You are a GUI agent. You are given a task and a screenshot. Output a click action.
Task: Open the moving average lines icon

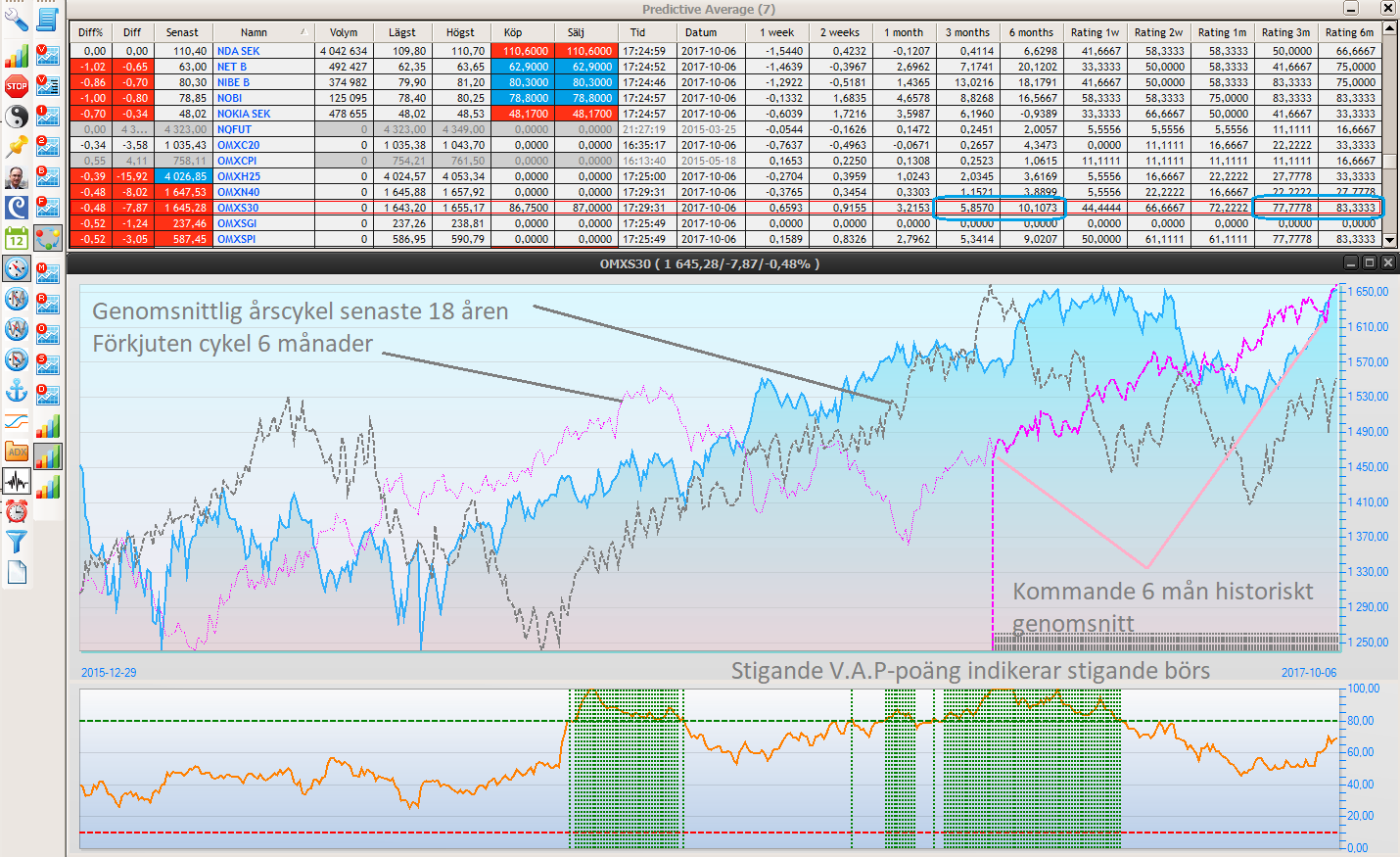pos(17,421)
